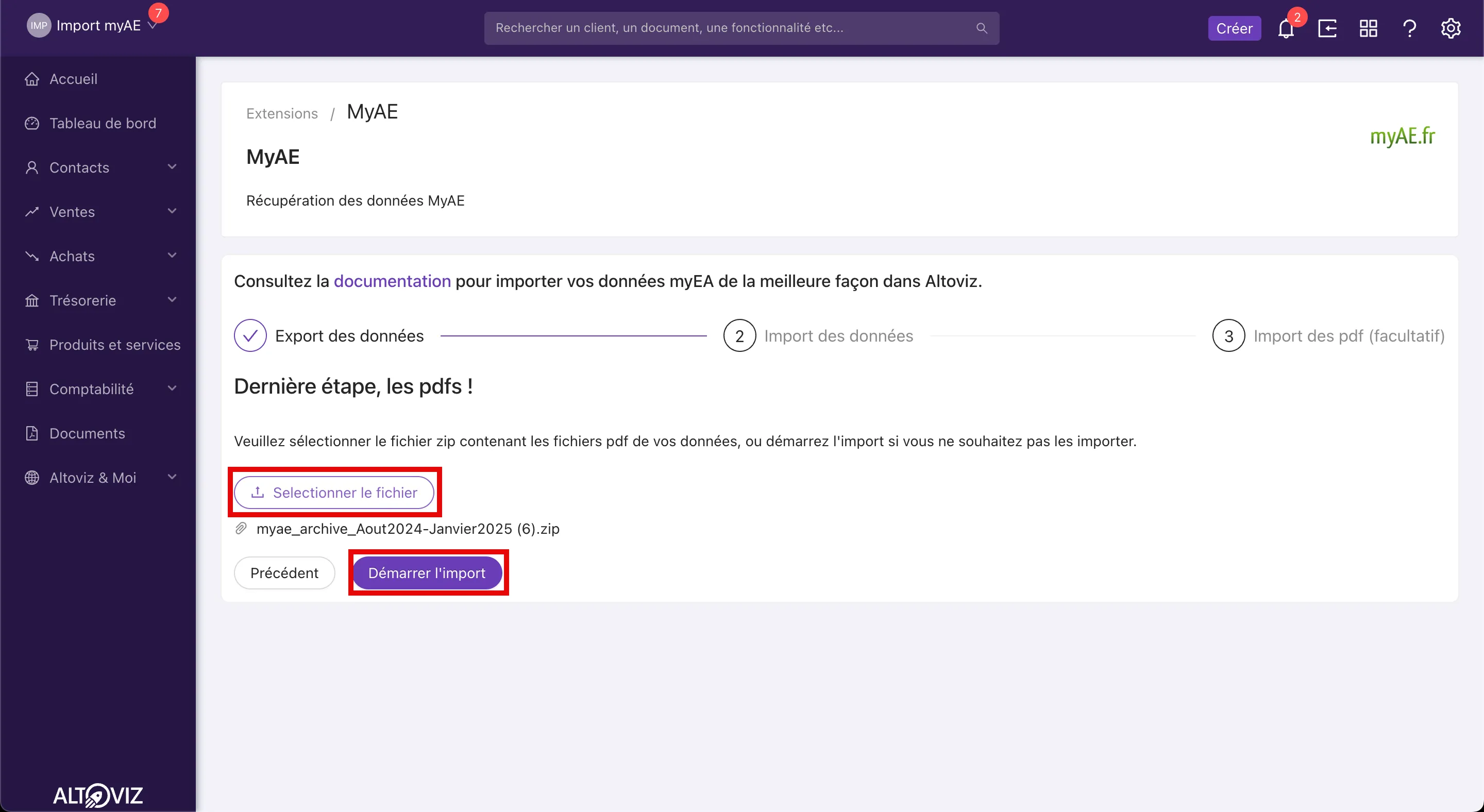The image size is (1484, 812).
Task: Click the Accueil home icon
Action: (32, 79)
